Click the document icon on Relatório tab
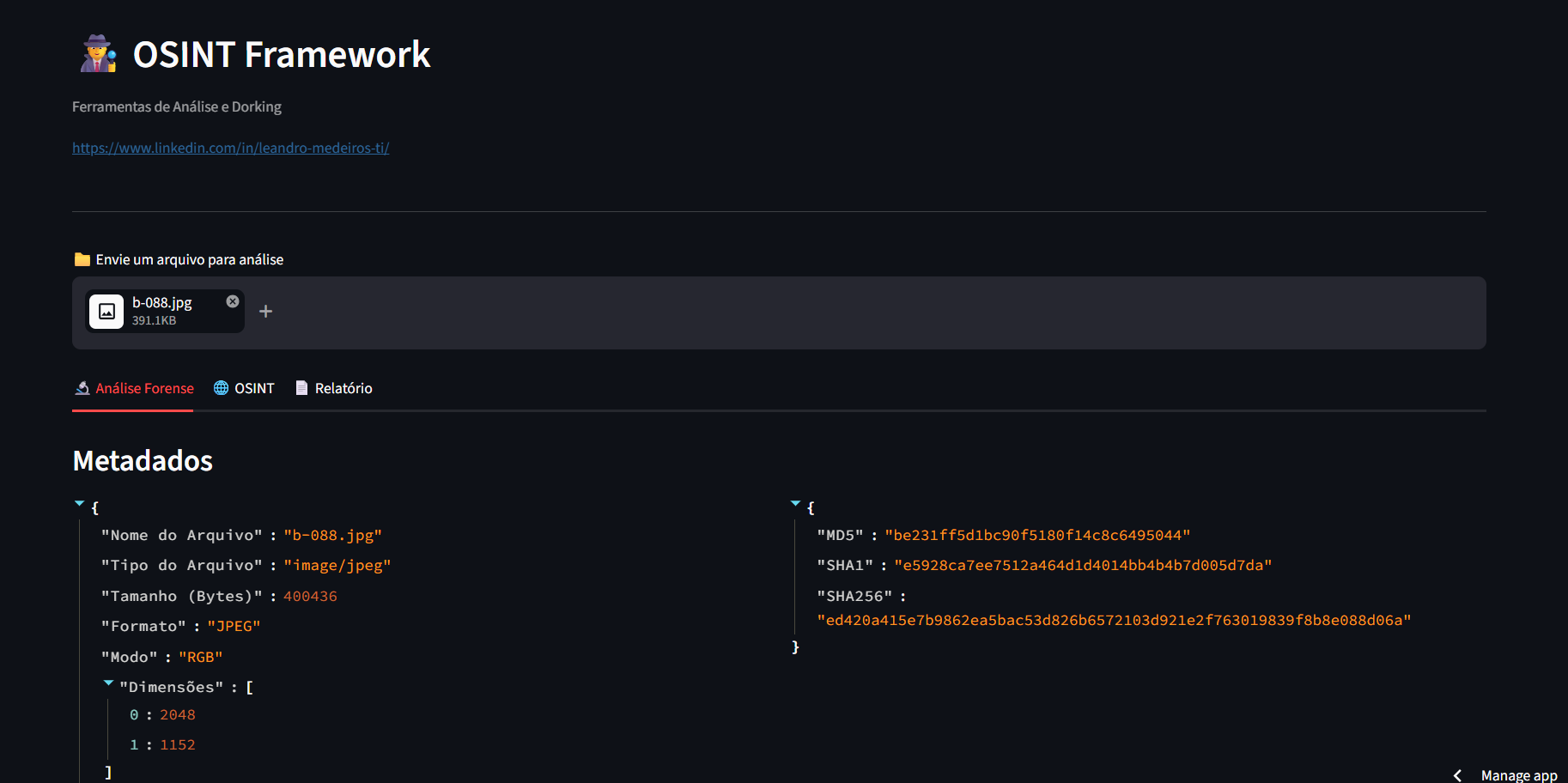The image size is (1568, 783). pos(301,388)
